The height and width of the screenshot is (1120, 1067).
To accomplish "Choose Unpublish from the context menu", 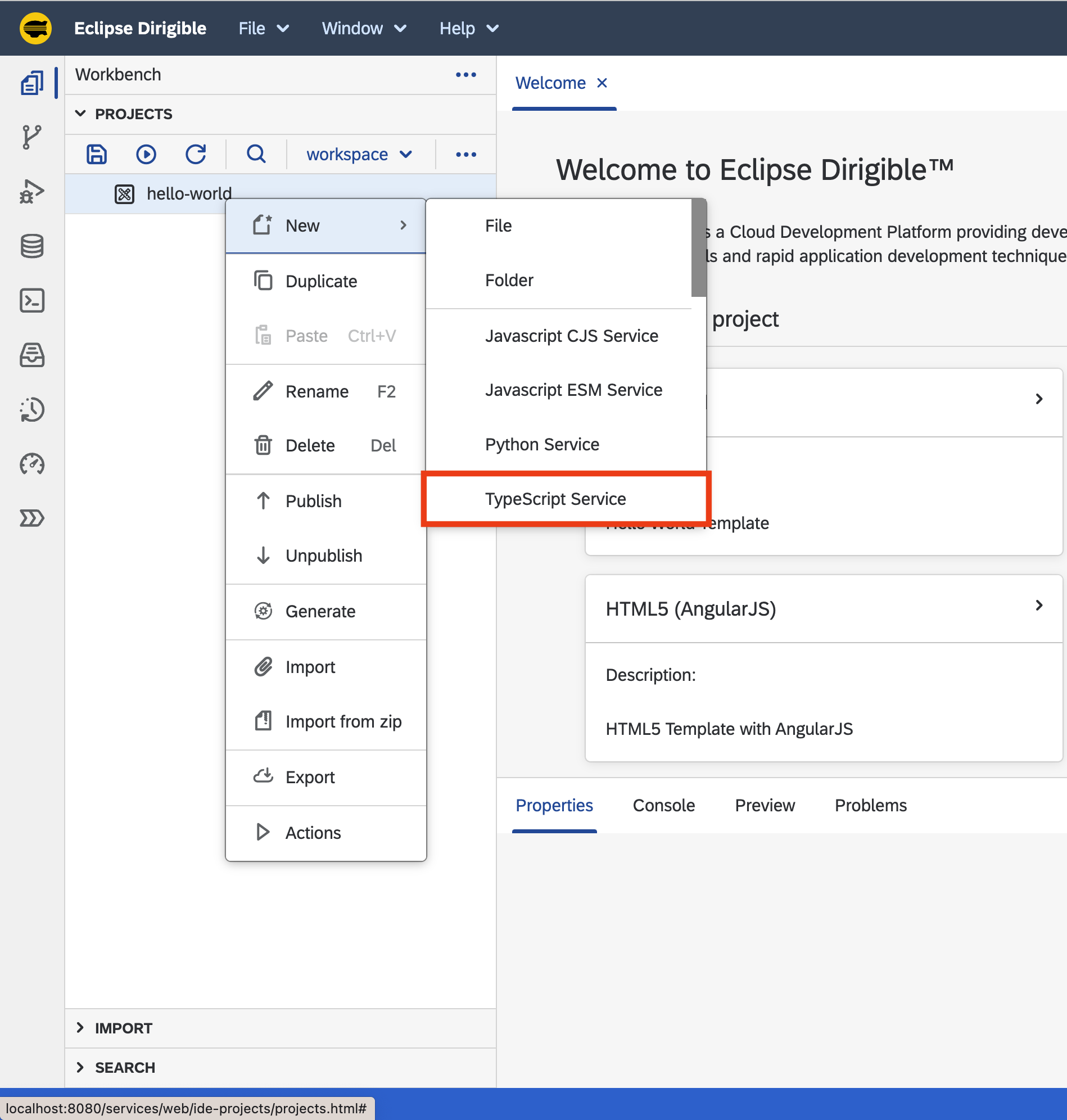I will [x=326, y=556].
